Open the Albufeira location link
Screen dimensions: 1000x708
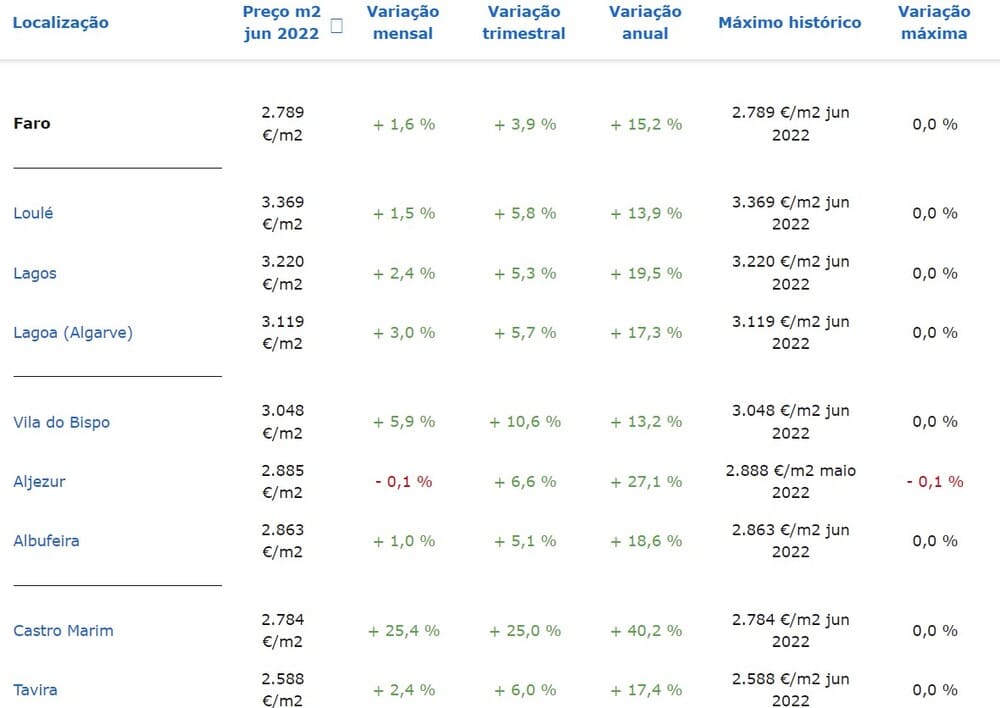(x=47, y=541)
